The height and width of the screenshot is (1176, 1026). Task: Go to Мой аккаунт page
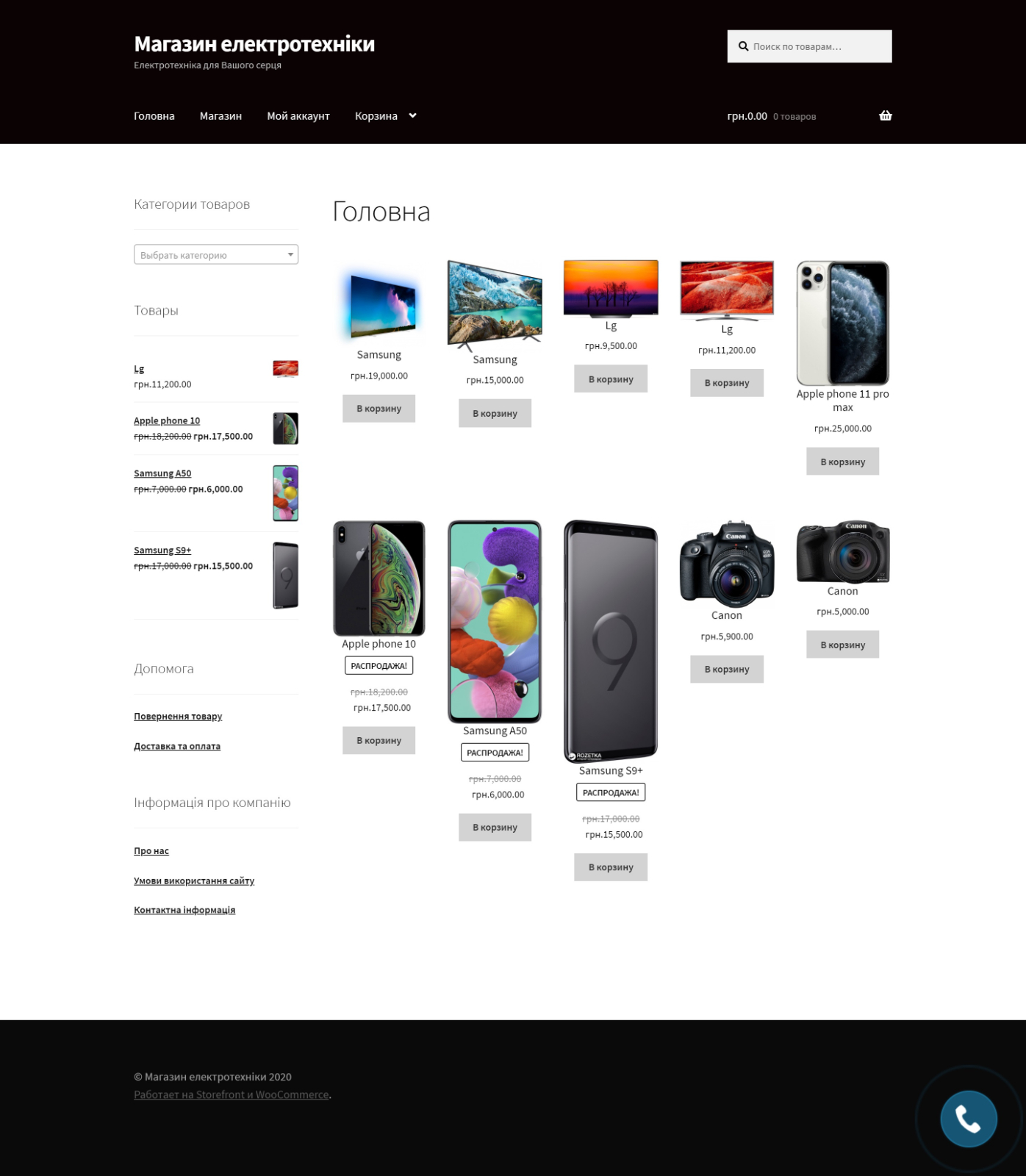(298, 116)
